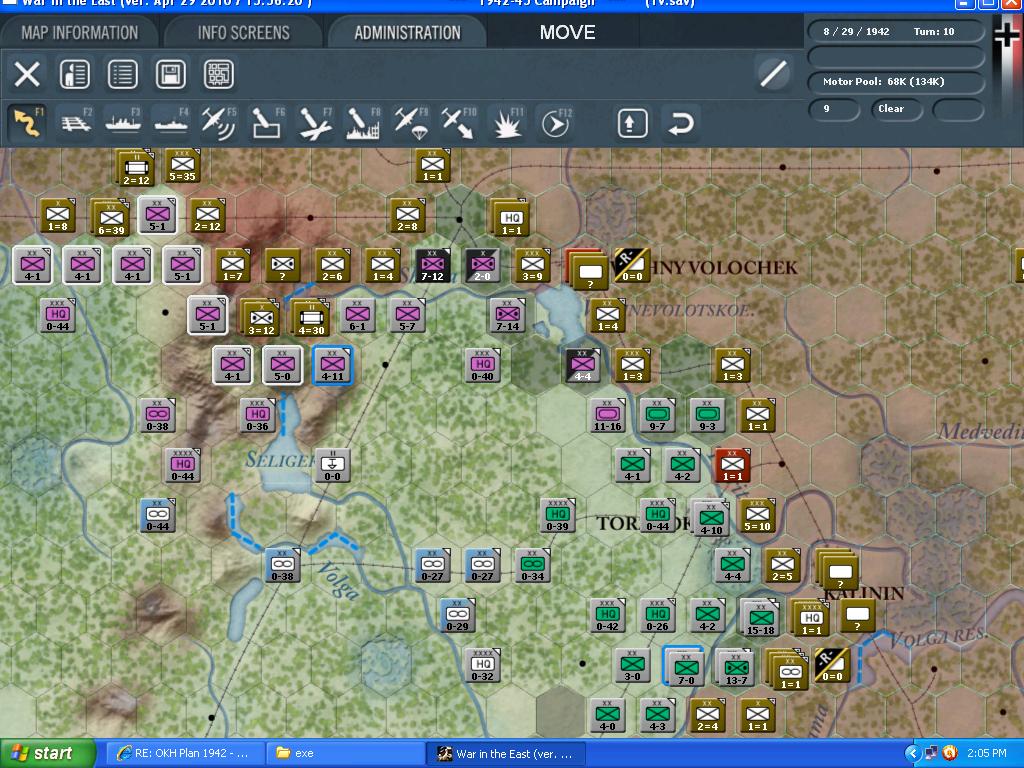Select the Soviet 3=12 unit stack

tap(261, 317)
